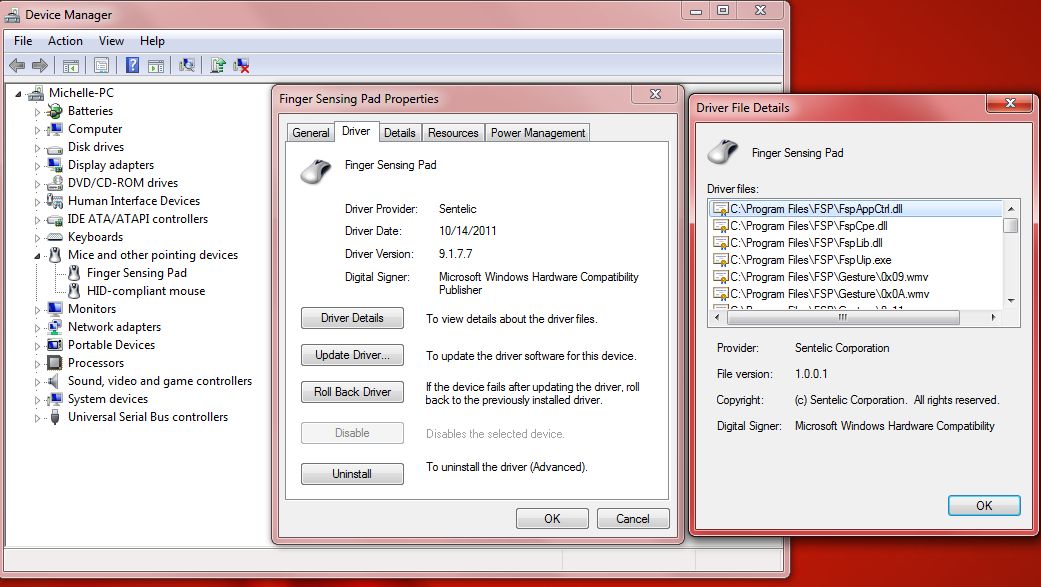This screenshot has height=587, width=1041.
Task: Collapse the Michelle-PC root node
Action: (x=19, y=94)
